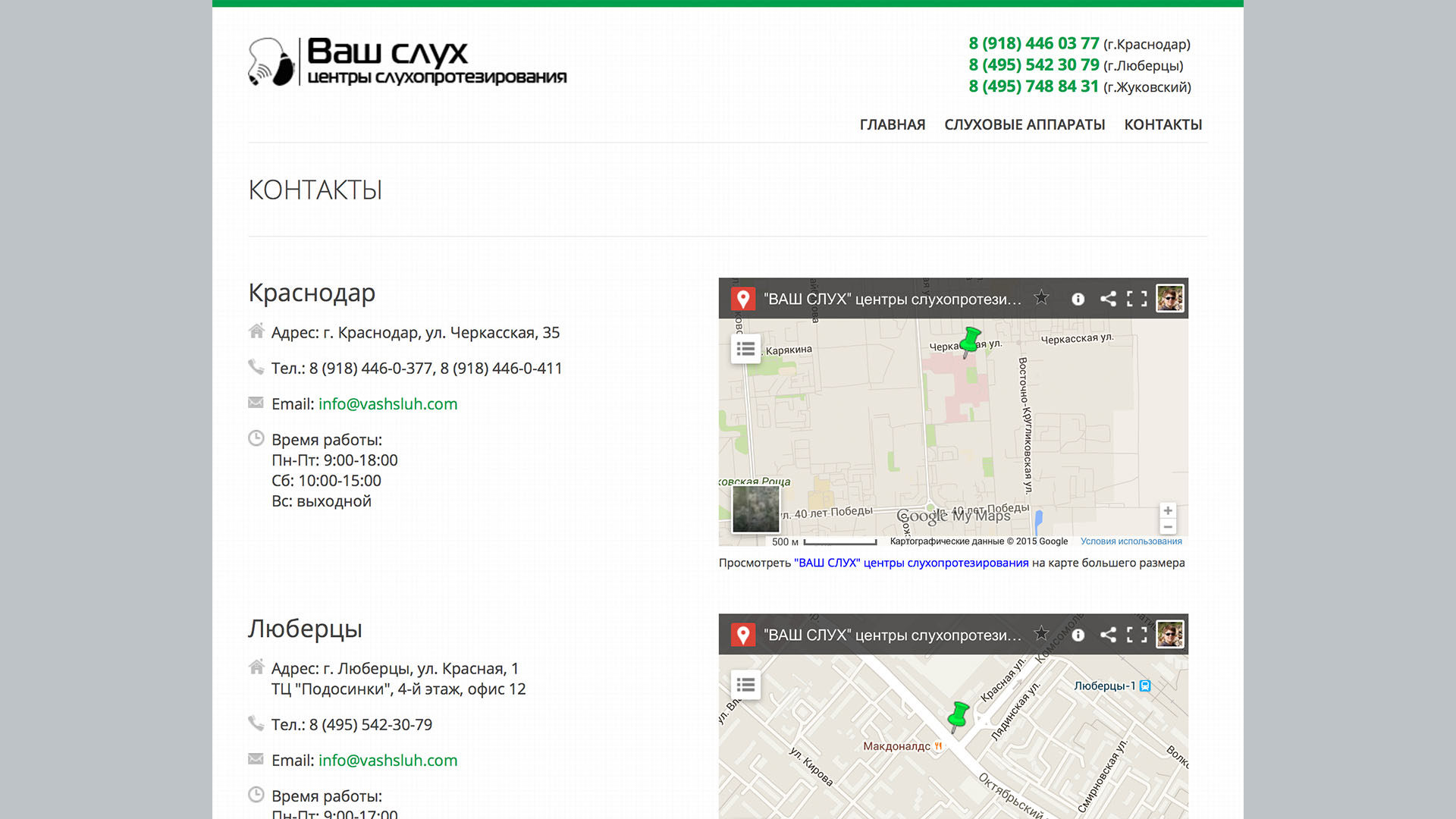This screenshot has height=819, width=1456.
Task: Click the Ваш слух site logo
Action: tap(407, 62)
